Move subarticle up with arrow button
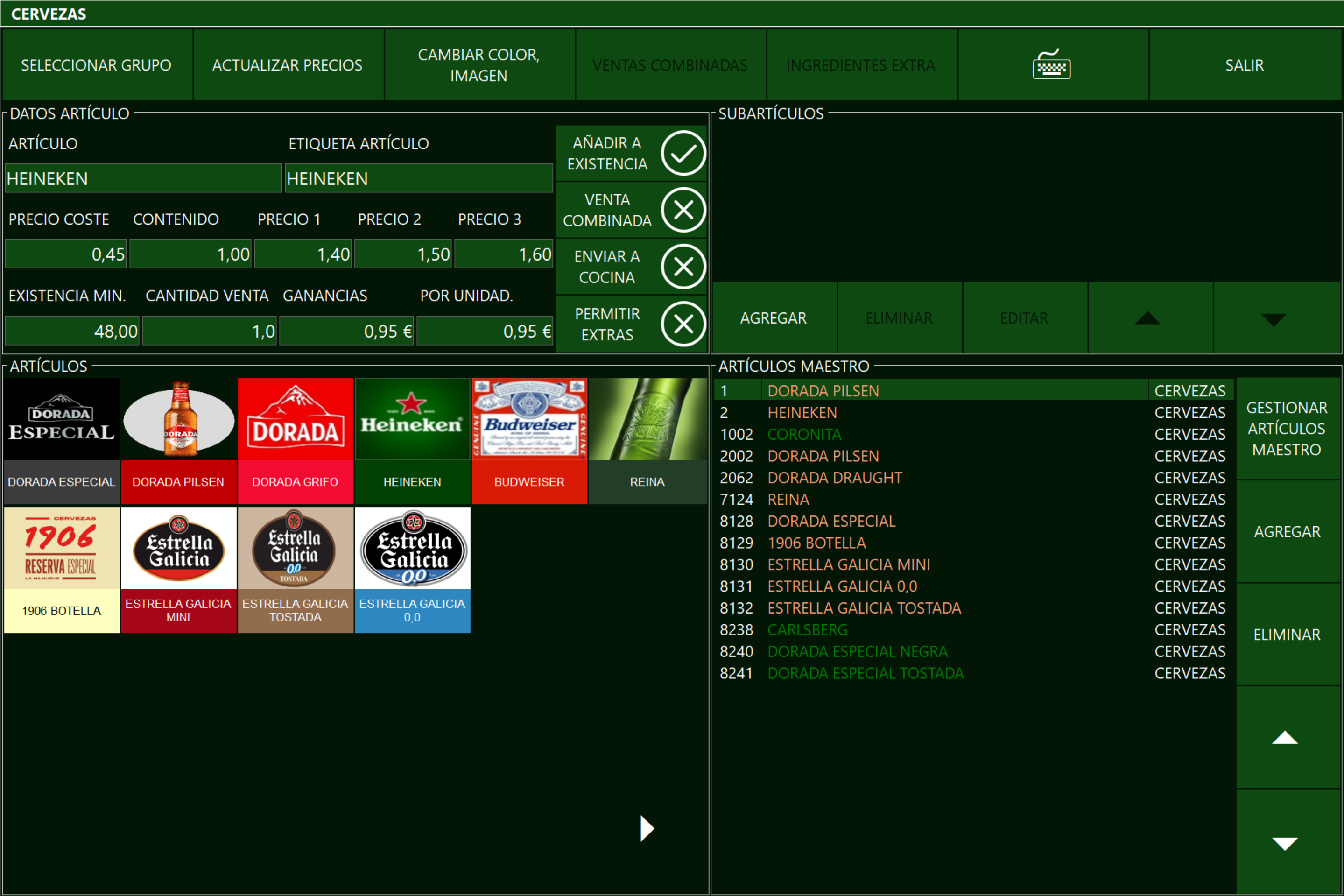 1148,317
